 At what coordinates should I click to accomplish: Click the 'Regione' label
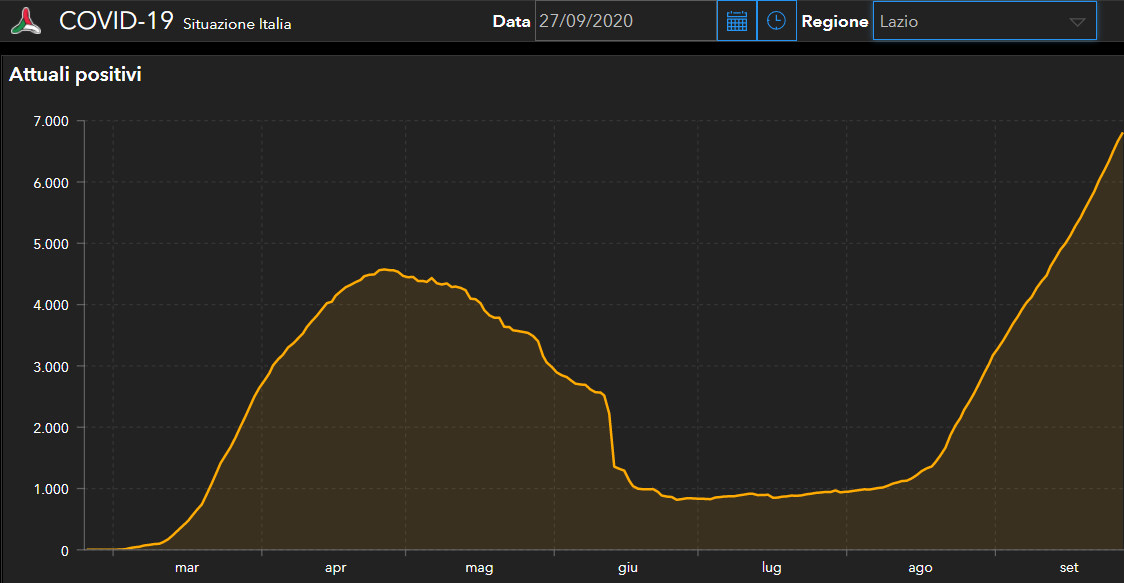click(x=835, y=22)
